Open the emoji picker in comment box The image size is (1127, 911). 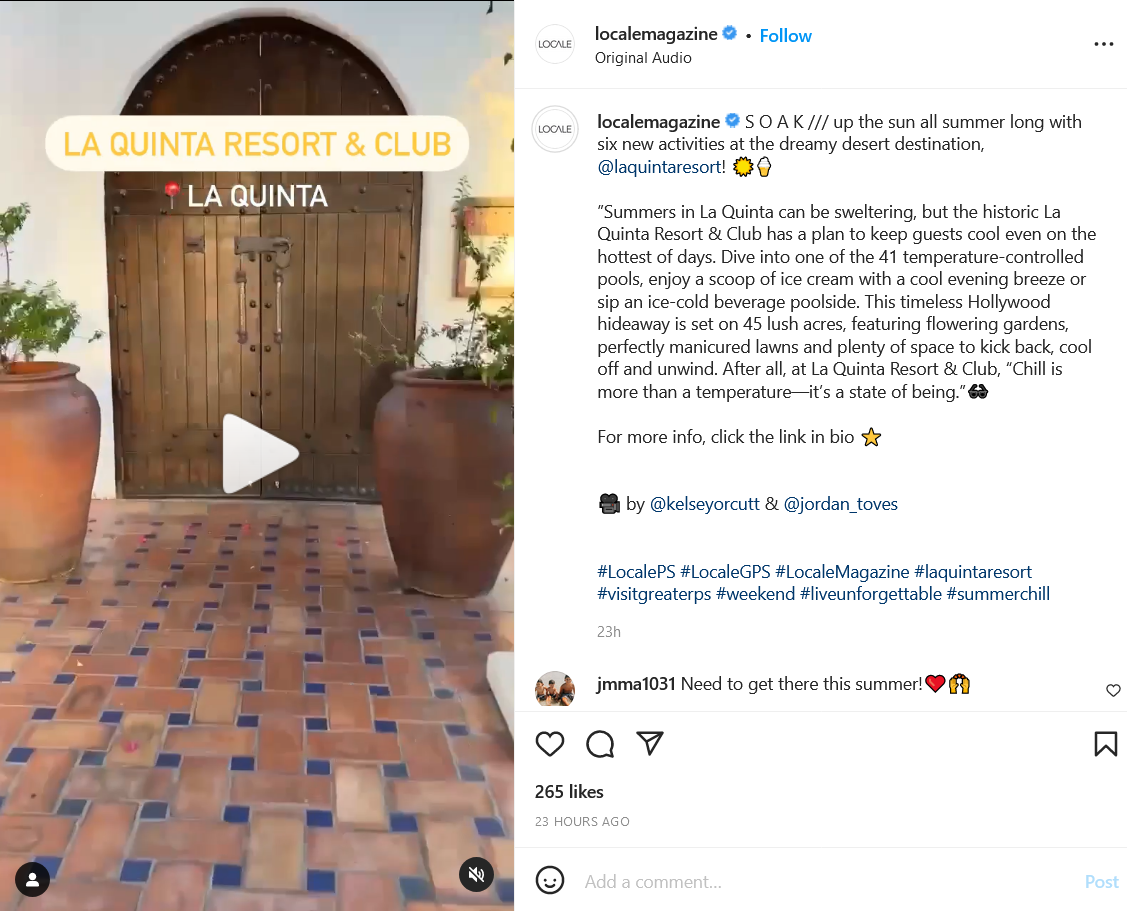click(x=550, y=880)
